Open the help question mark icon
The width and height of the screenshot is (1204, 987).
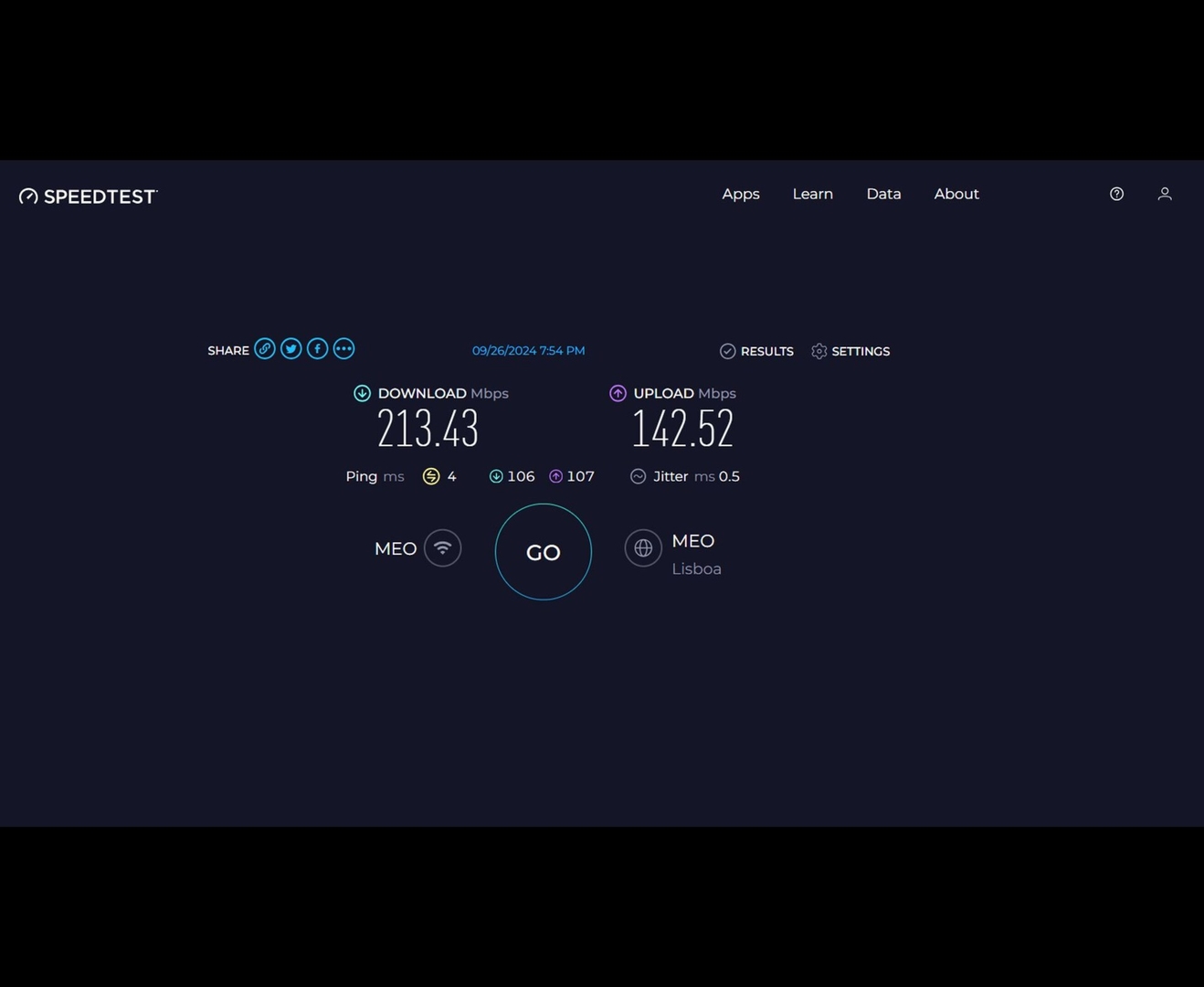[1116, 194]
